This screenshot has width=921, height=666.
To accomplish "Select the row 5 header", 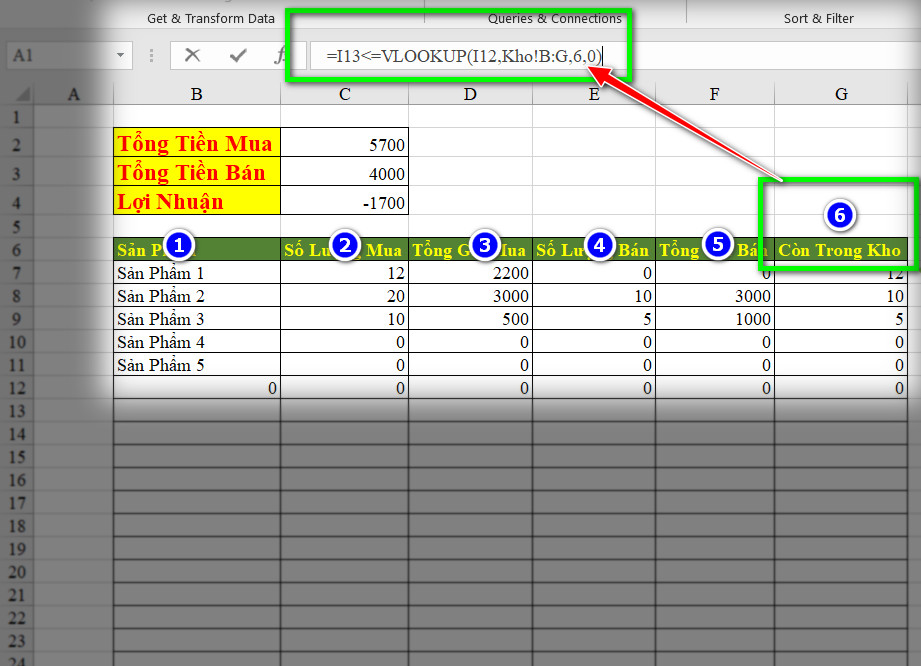I will coord(16,227).
